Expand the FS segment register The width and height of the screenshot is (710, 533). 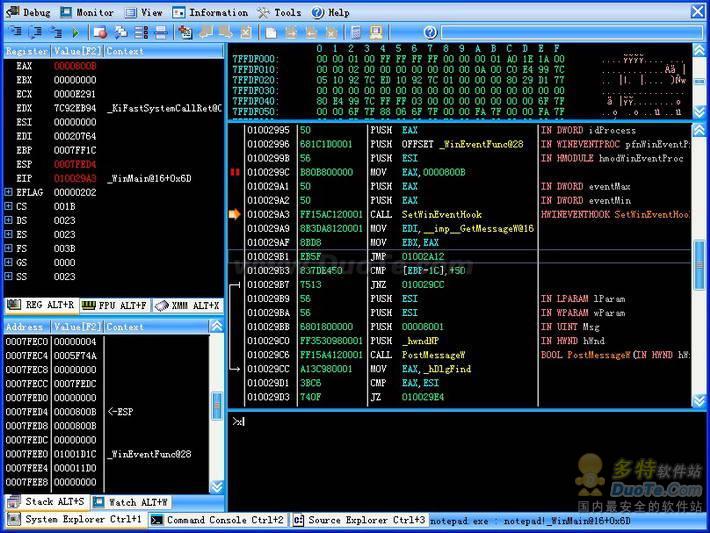tap(9, 248)
